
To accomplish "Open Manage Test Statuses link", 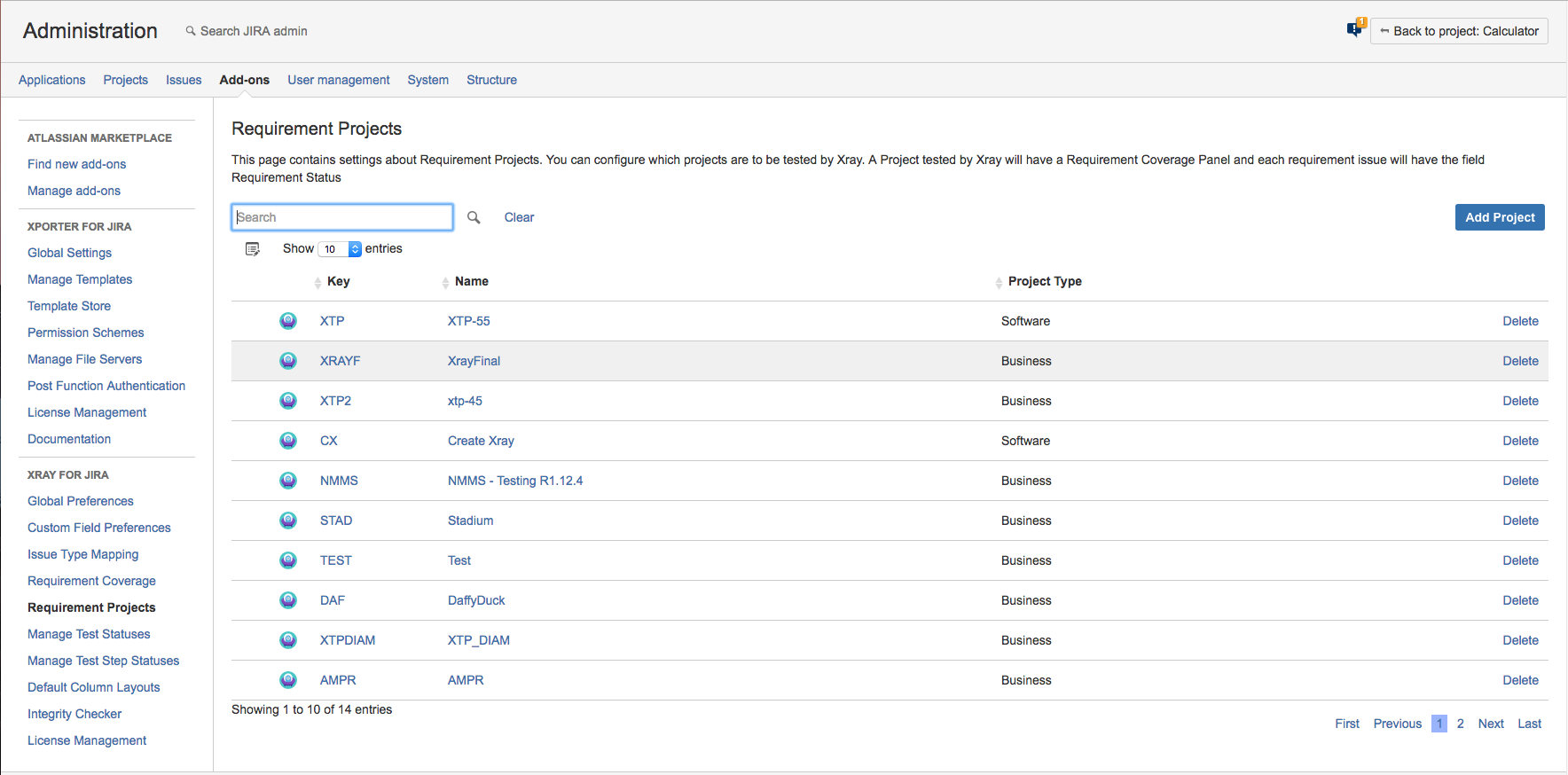I will click(89, 634).
